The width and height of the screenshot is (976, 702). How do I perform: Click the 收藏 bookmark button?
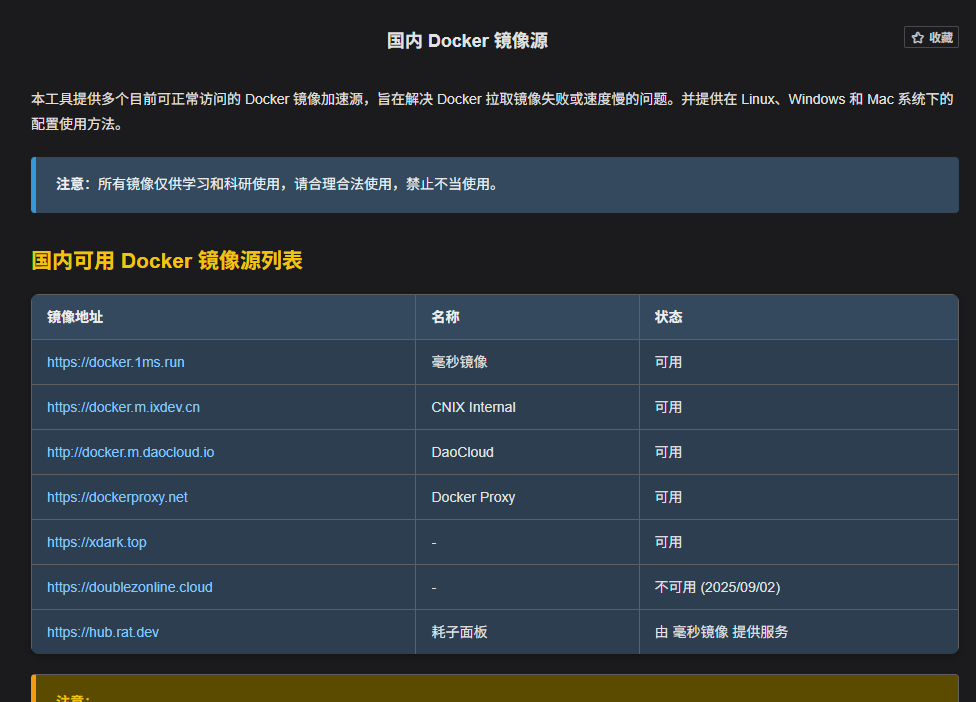[x=931, y=37]
